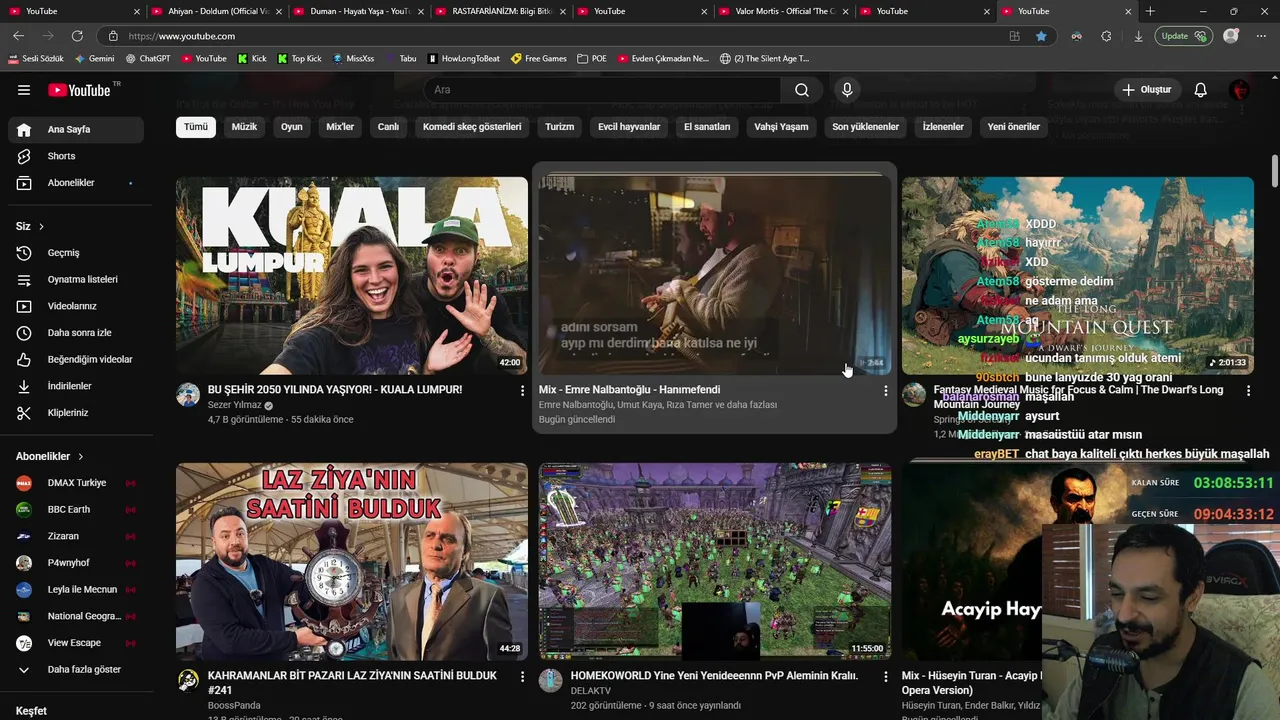Open Daha sonra izle

click(76, 333)
